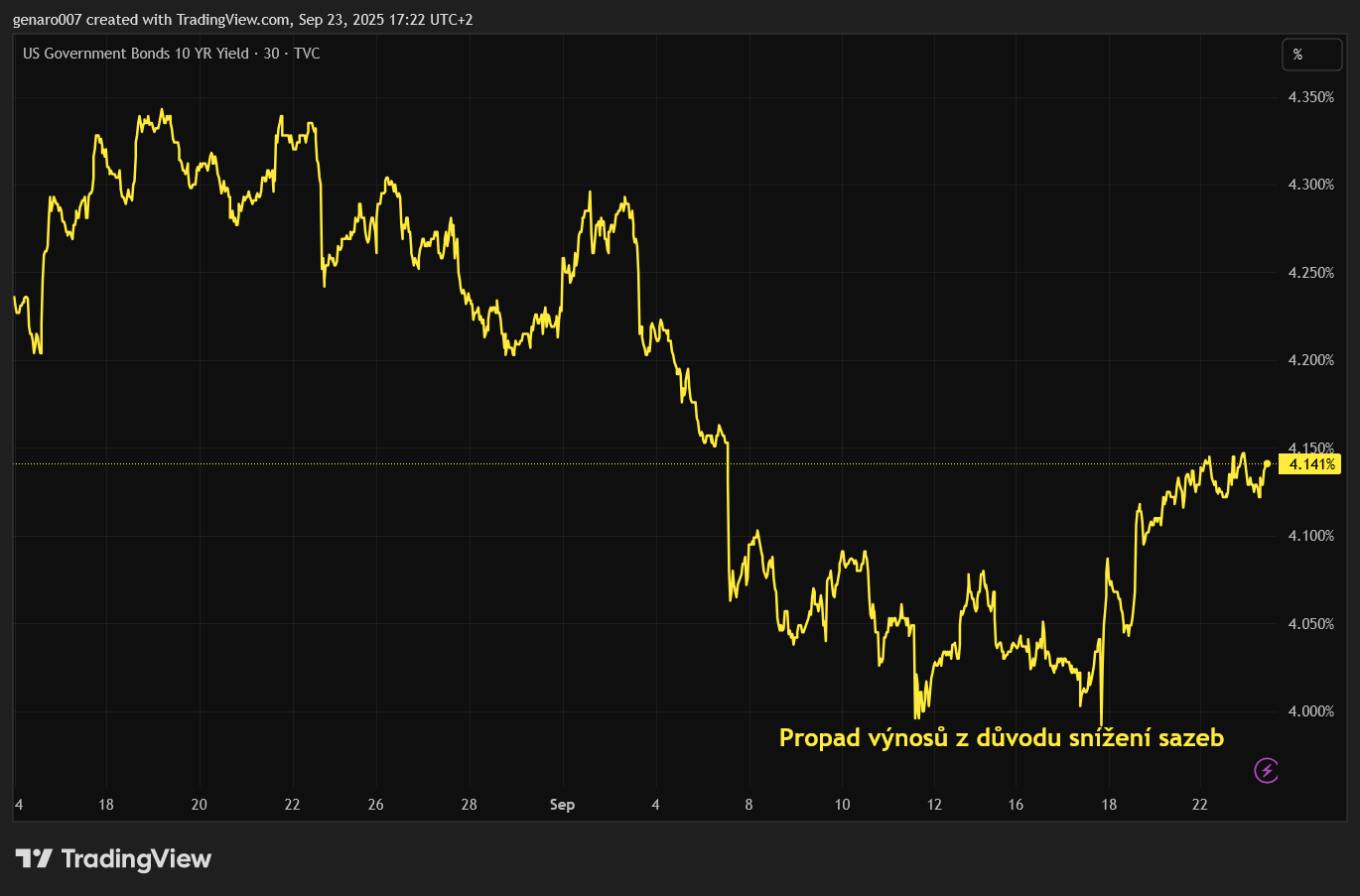
Task: Click the '26' date on time axis
Action: [x=375, y=805]
